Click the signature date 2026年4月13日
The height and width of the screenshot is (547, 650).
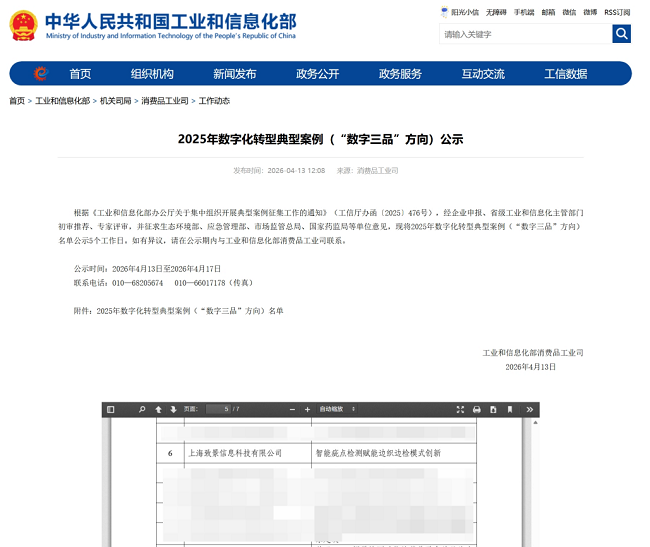(x=531, y=367)
